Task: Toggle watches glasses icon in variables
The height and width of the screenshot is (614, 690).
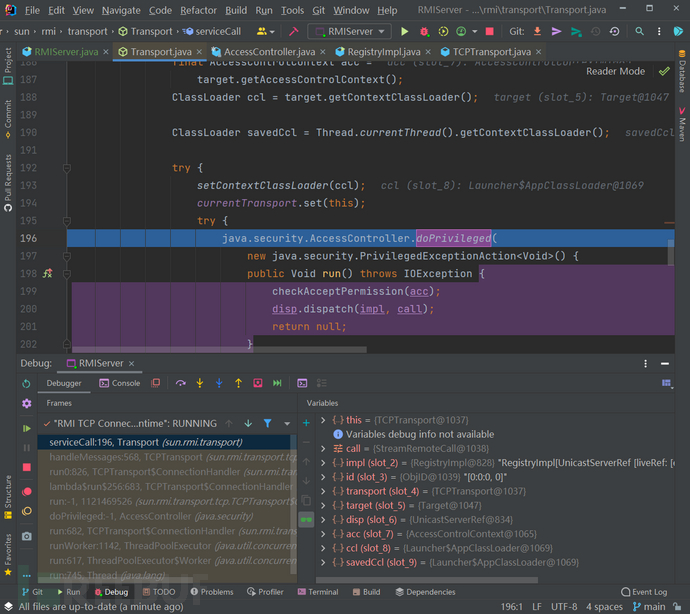Action: click(x=306, y=520)
